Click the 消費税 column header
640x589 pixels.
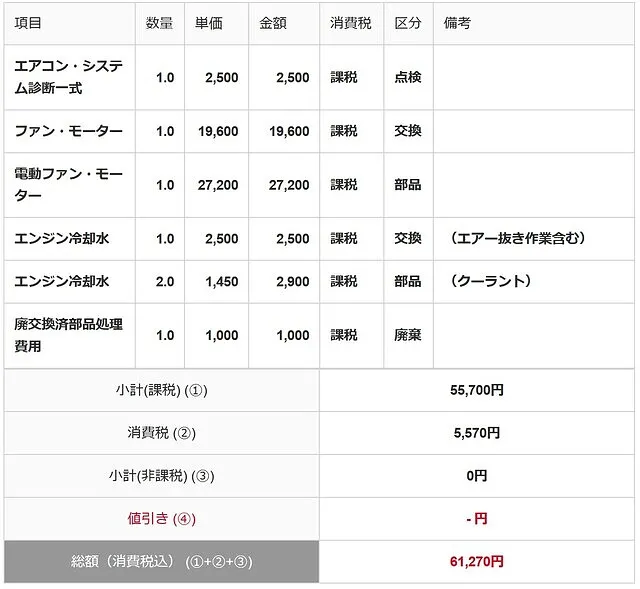pos(350,23)
